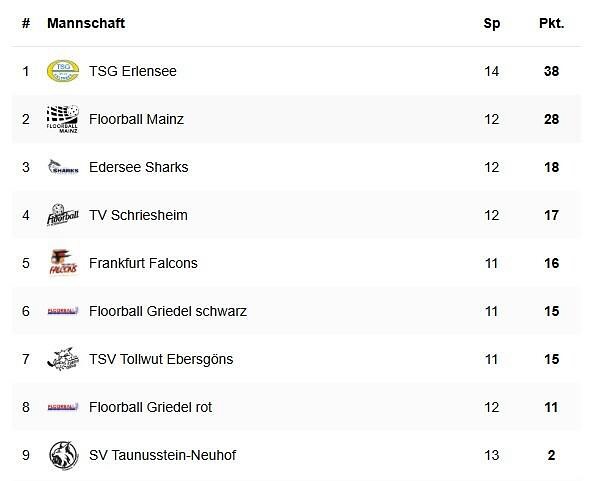The height and width of the screenshot is (481, 614).
Task: Click the Floorball Mainz team logo
Action: point(63,119)
